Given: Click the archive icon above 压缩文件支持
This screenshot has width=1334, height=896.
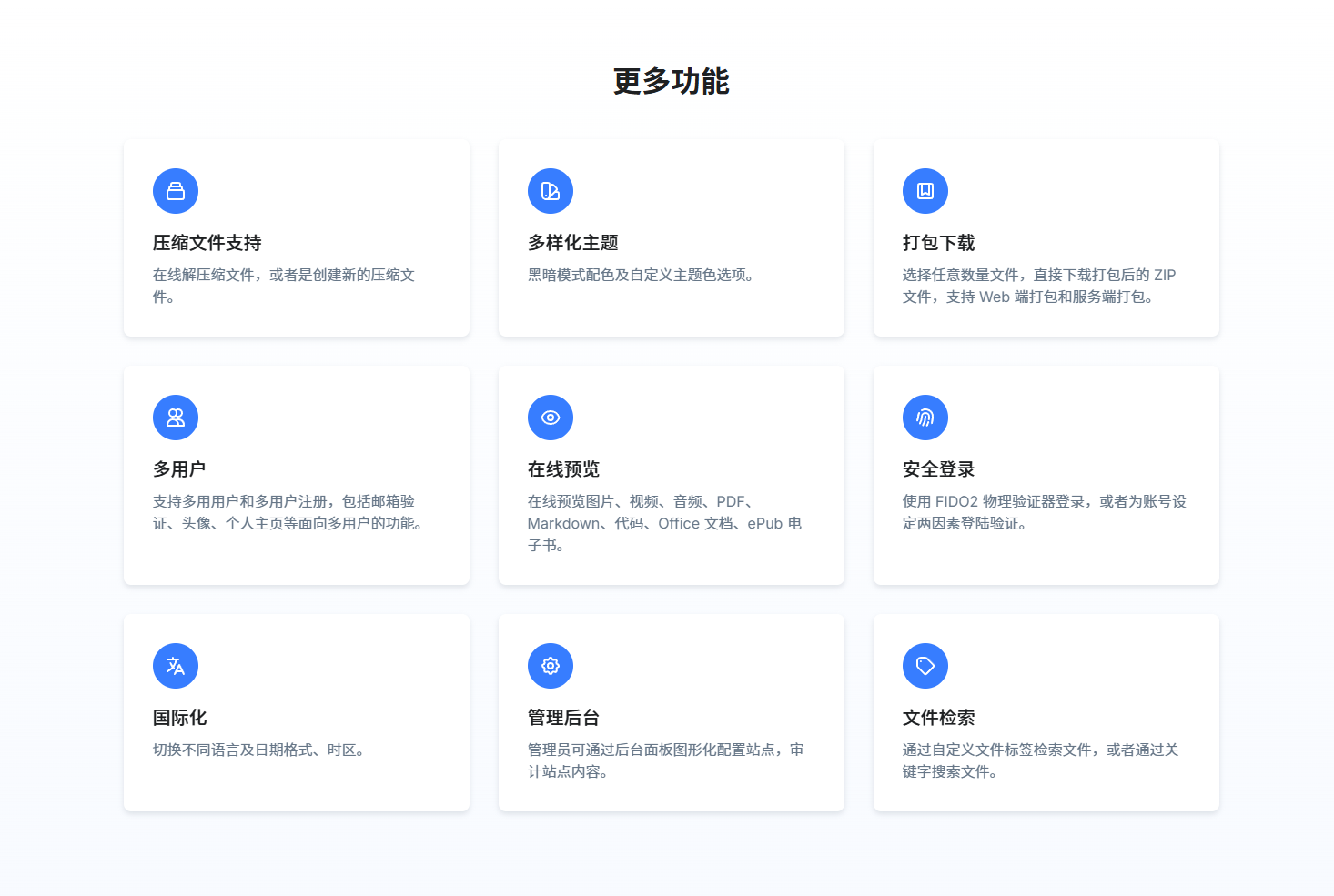Looking at the screenshot, I should click(x=176, y=191).
